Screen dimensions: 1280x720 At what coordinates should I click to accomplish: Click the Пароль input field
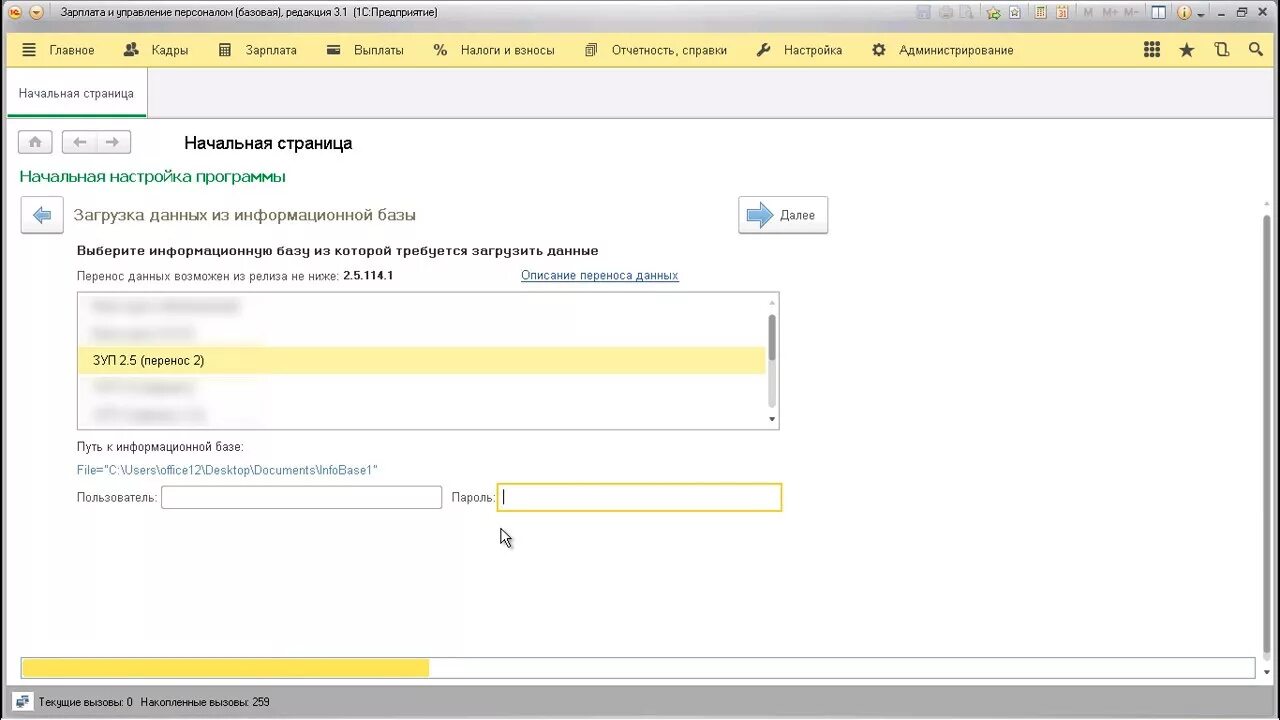click(x=639, y=497)
